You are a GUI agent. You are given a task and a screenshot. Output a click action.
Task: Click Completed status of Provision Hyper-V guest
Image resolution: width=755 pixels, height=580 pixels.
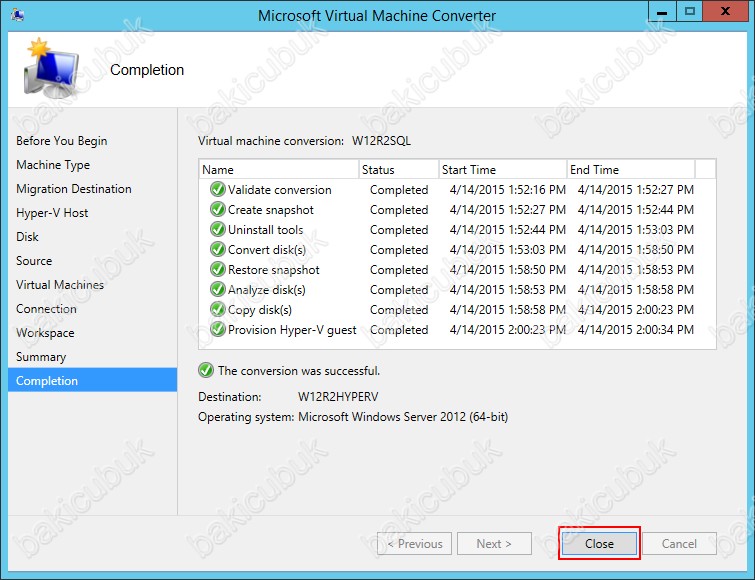(x=399, y=330)
